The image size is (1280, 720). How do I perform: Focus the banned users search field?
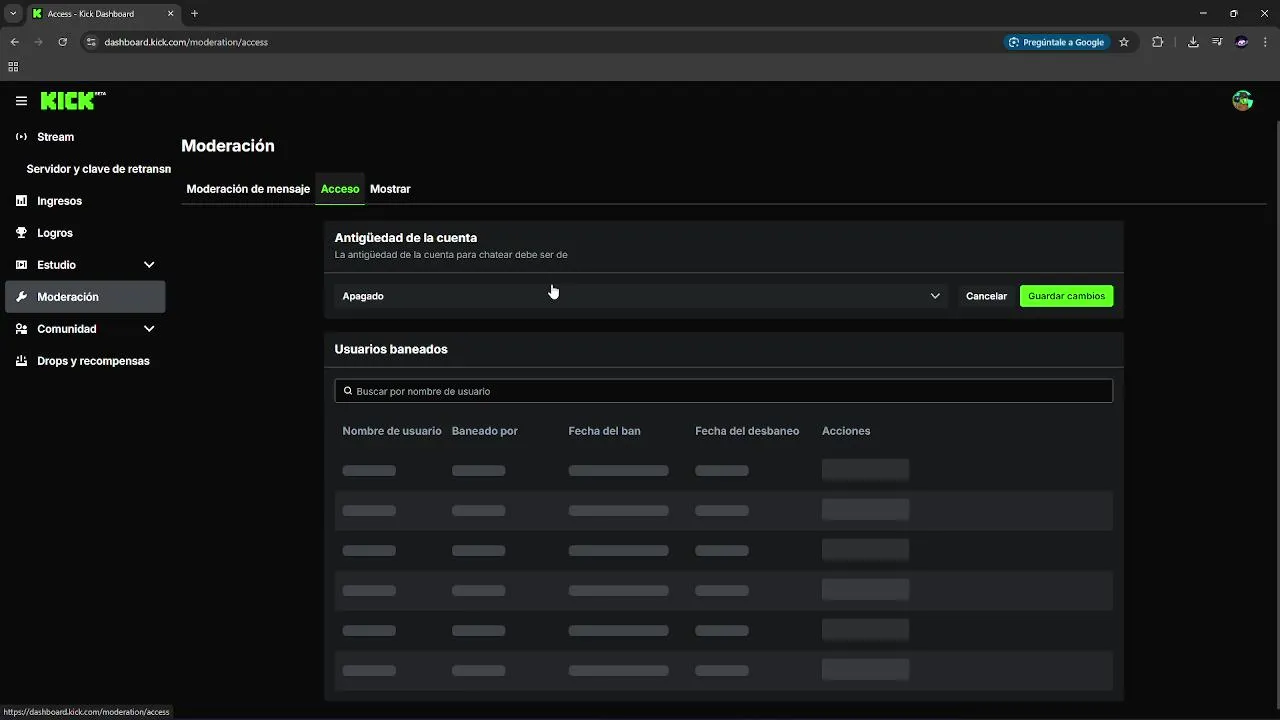point(723,391)
